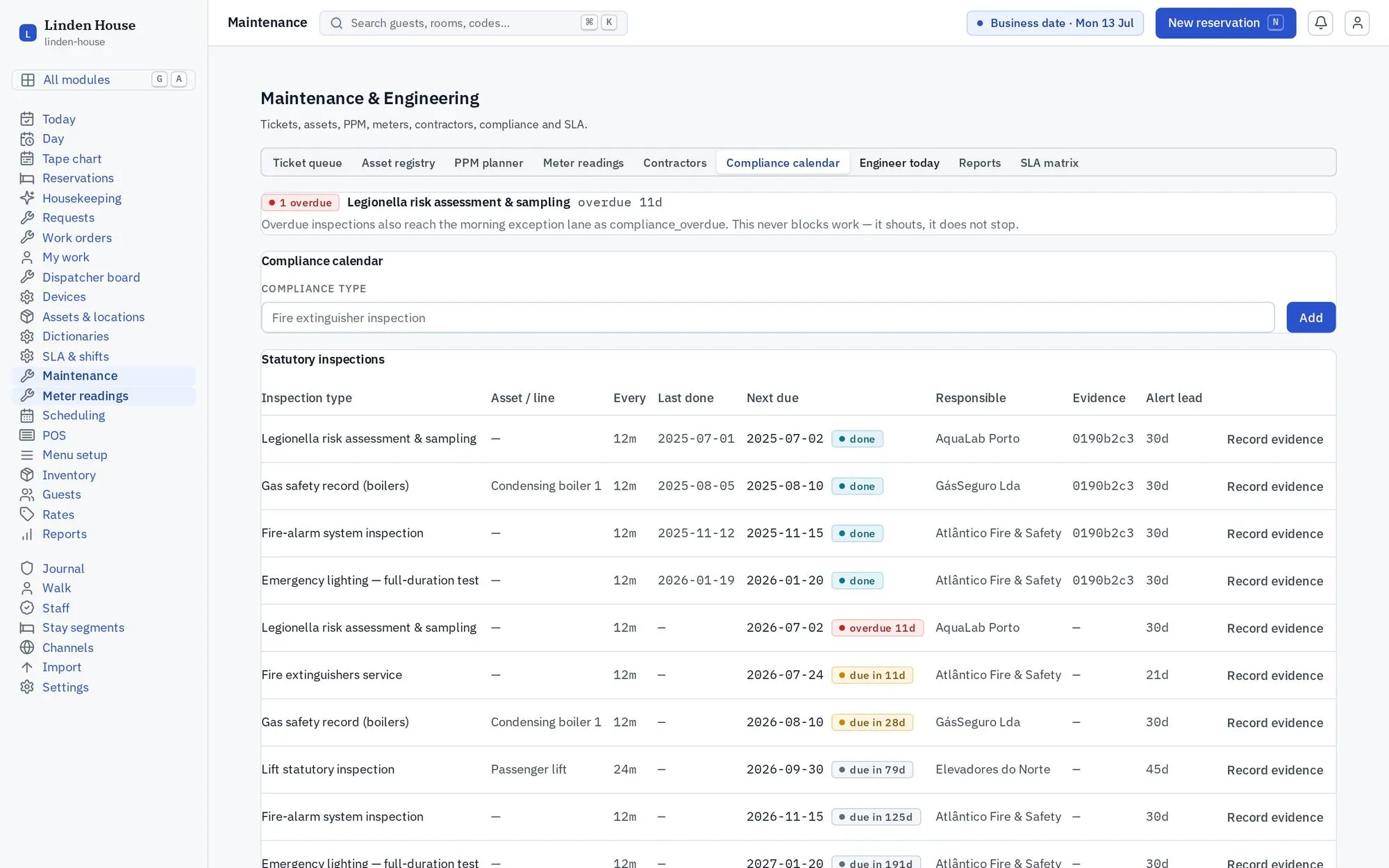Click the All modules grid icon

(x=28, y=80)
